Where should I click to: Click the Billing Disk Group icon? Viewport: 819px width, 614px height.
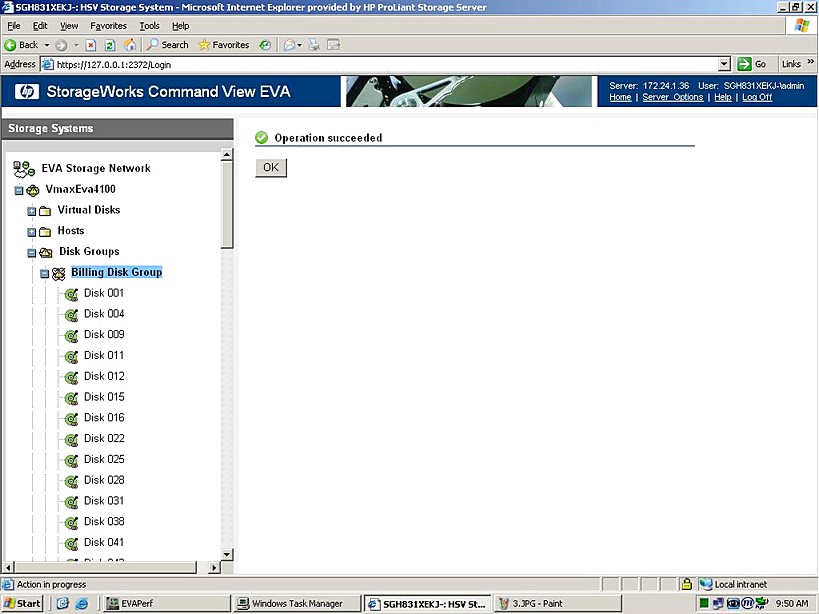[x=58, y=274]
